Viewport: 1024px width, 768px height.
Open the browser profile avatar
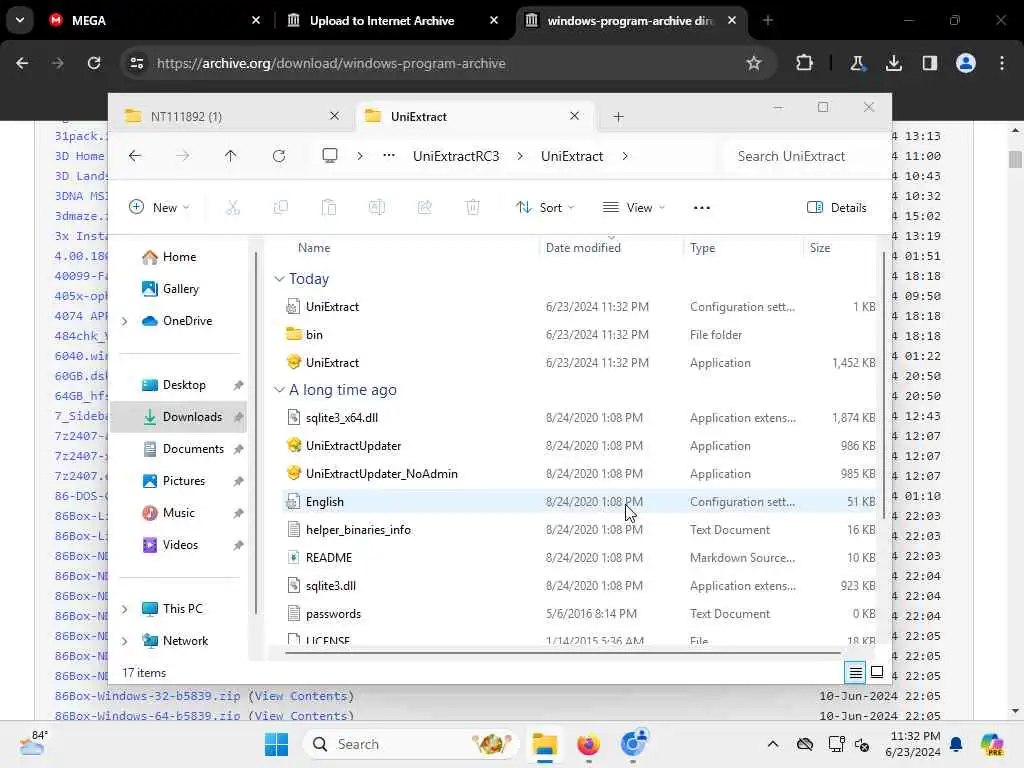coord(965,63)
